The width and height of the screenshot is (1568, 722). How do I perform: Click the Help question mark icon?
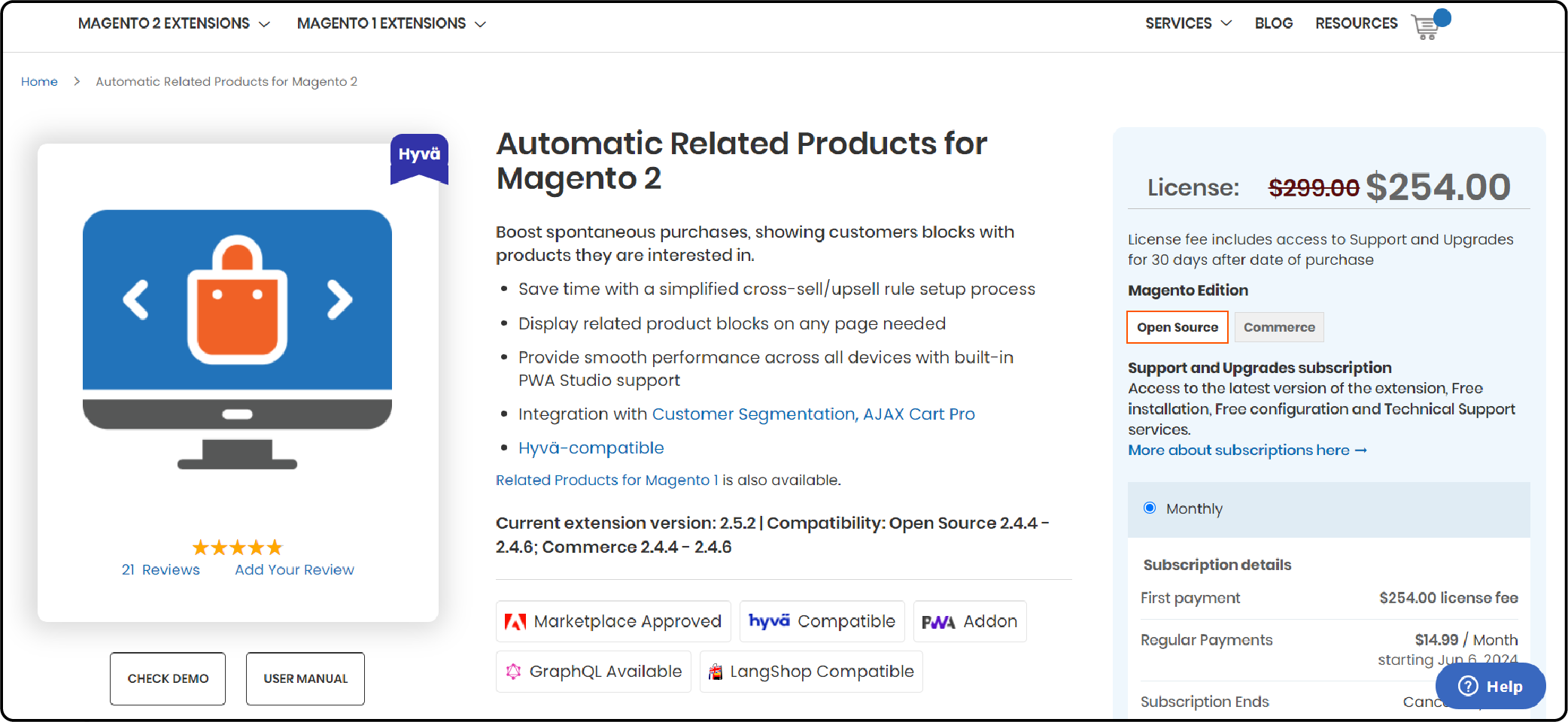point(1468,686)
